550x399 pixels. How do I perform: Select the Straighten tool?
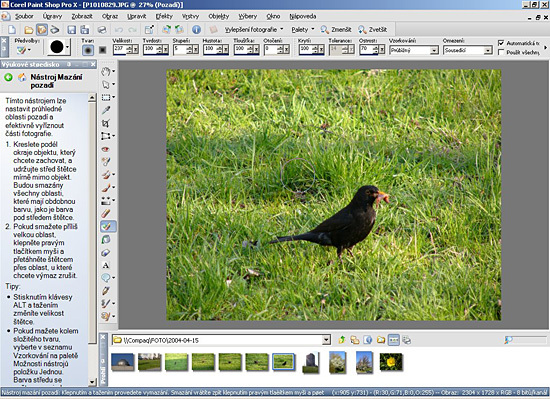pyautogui.click(x=106, y=136)
